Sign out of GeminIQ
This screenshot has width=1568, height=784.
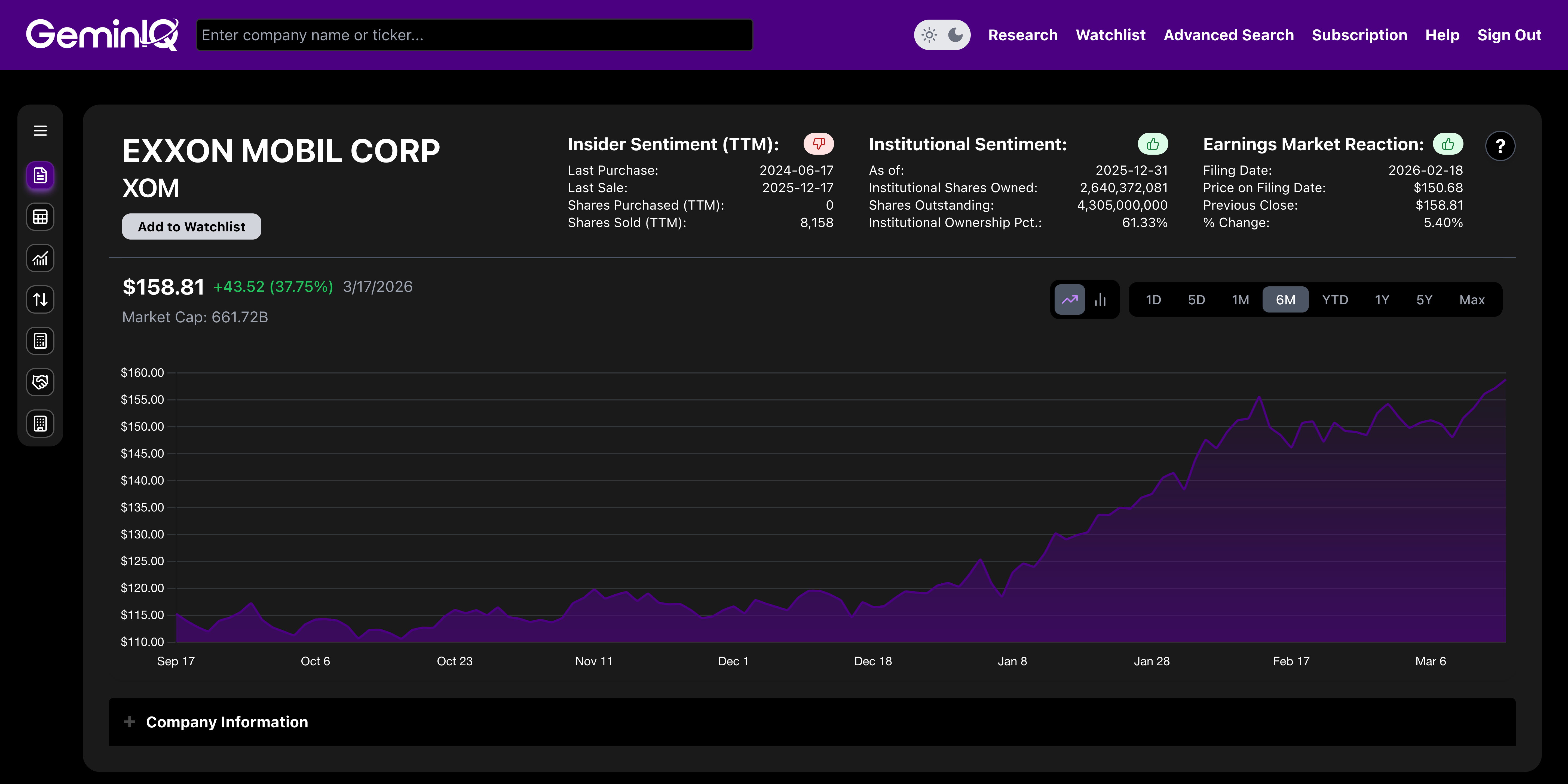click(1509, 35)
